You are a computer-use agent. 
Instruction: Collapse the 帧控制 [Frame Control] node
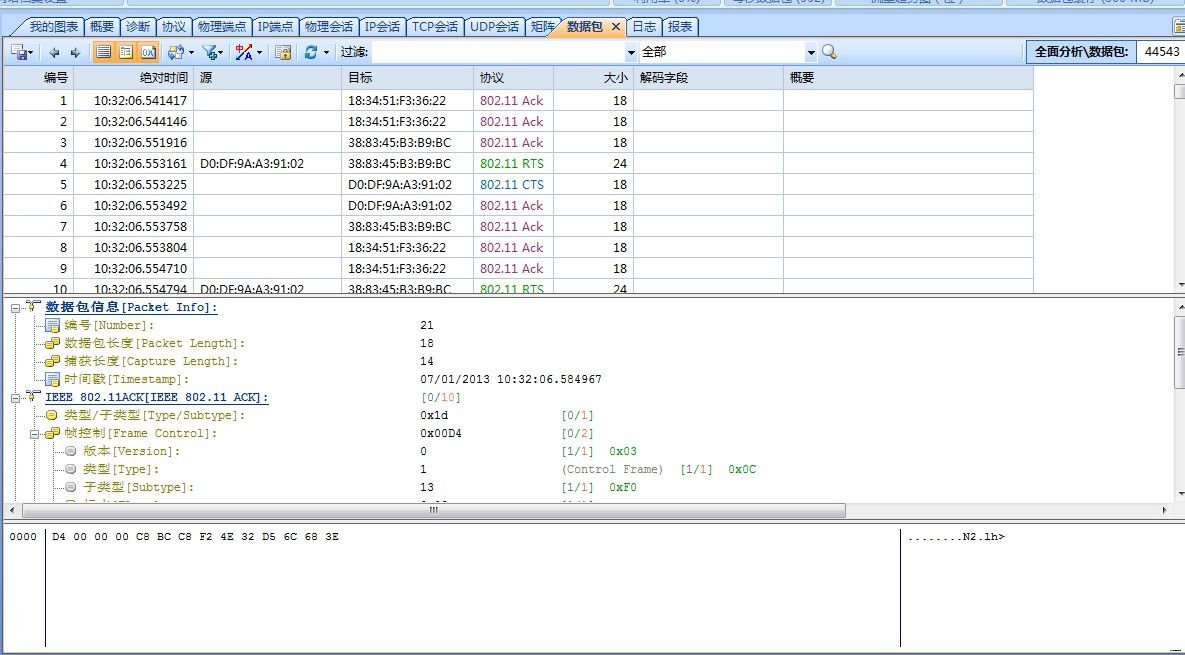pos(35,434)
